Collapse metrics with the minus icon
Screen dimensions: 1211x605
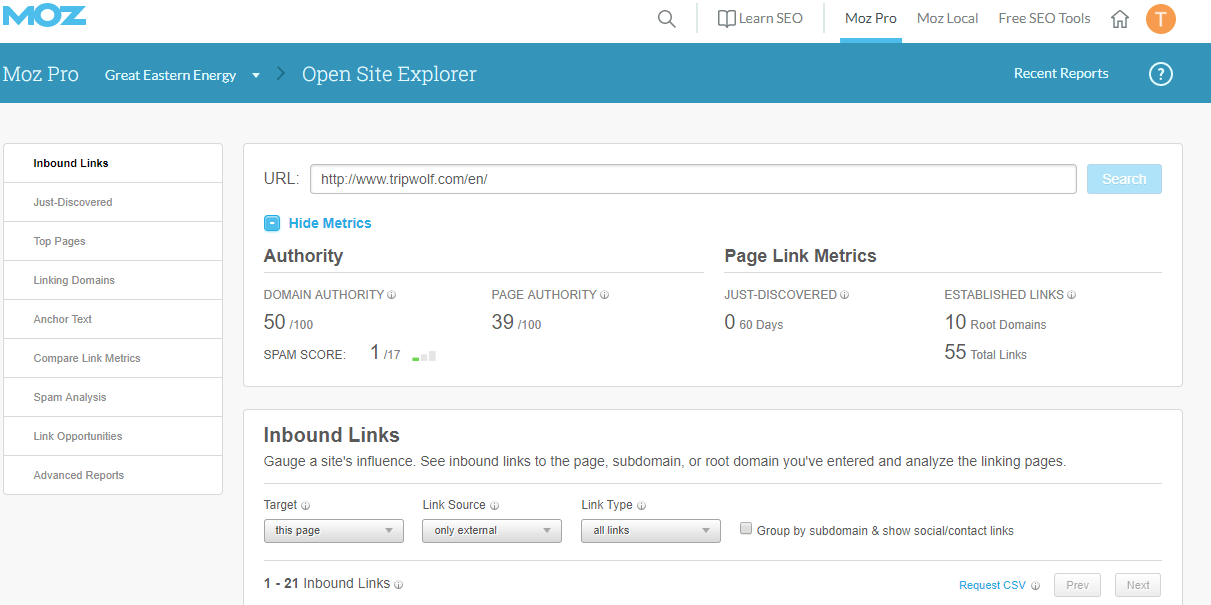[272, 223]
